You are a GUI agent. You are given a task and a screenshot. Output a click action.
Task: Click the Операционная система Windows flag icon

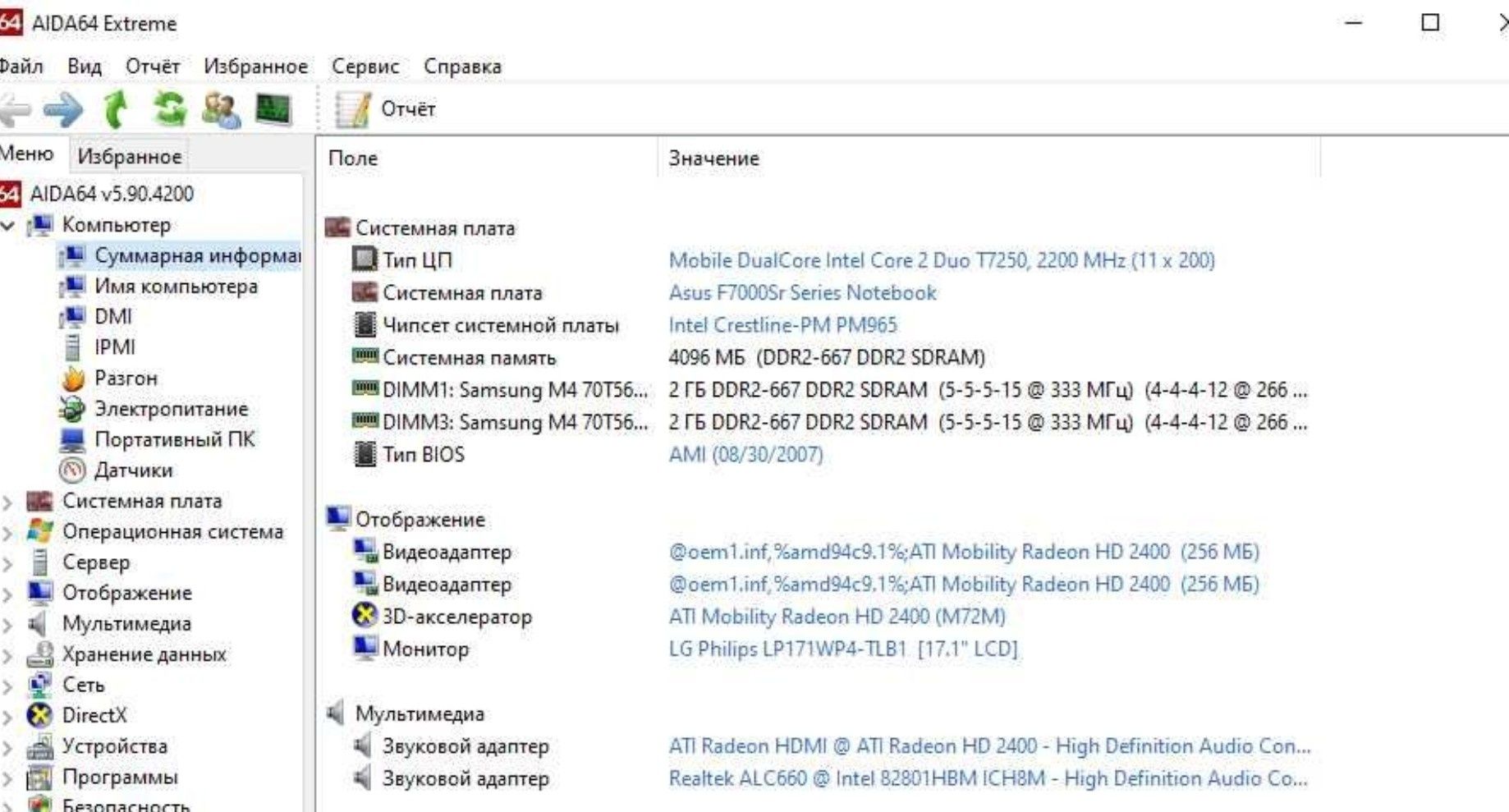pos(40,531)
